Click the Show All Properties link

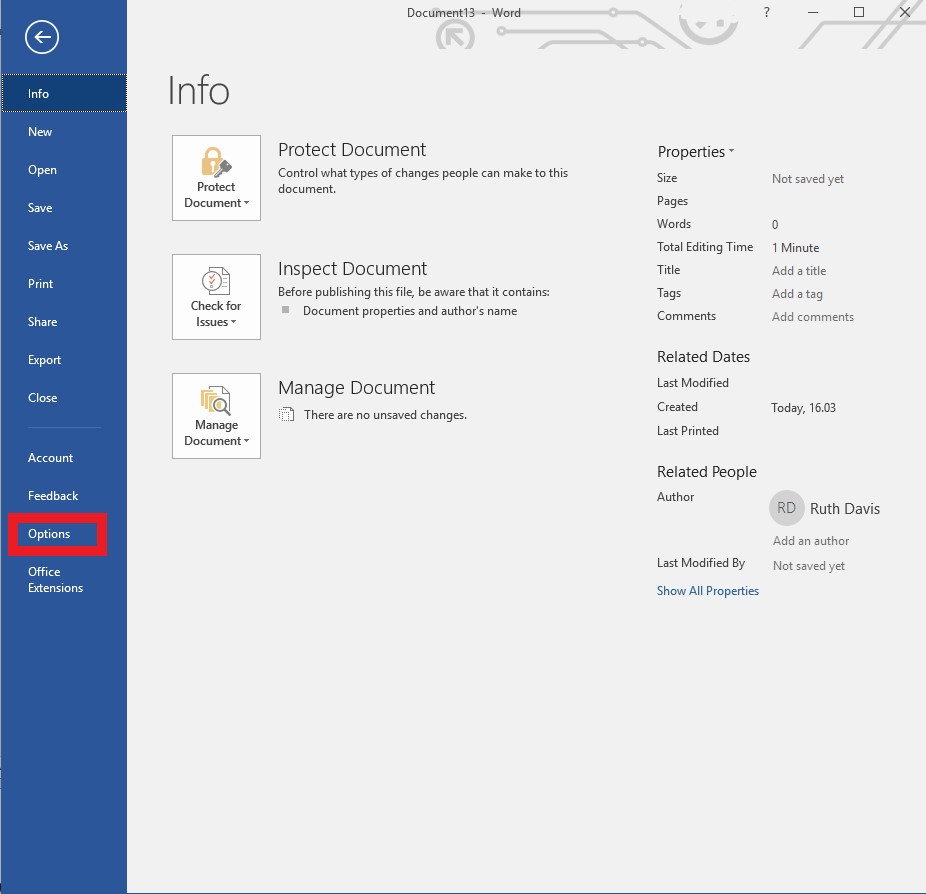[708, 590]
